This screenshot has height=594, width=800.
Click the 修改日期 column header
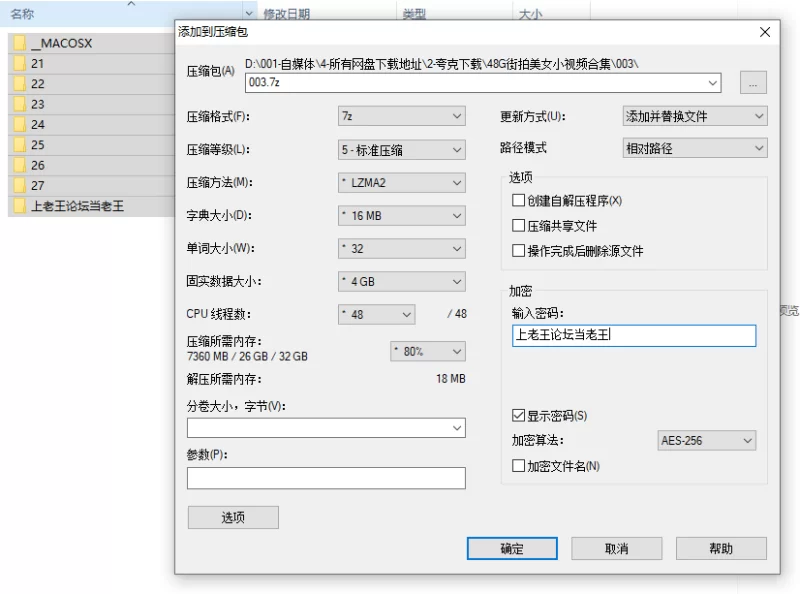287,14
